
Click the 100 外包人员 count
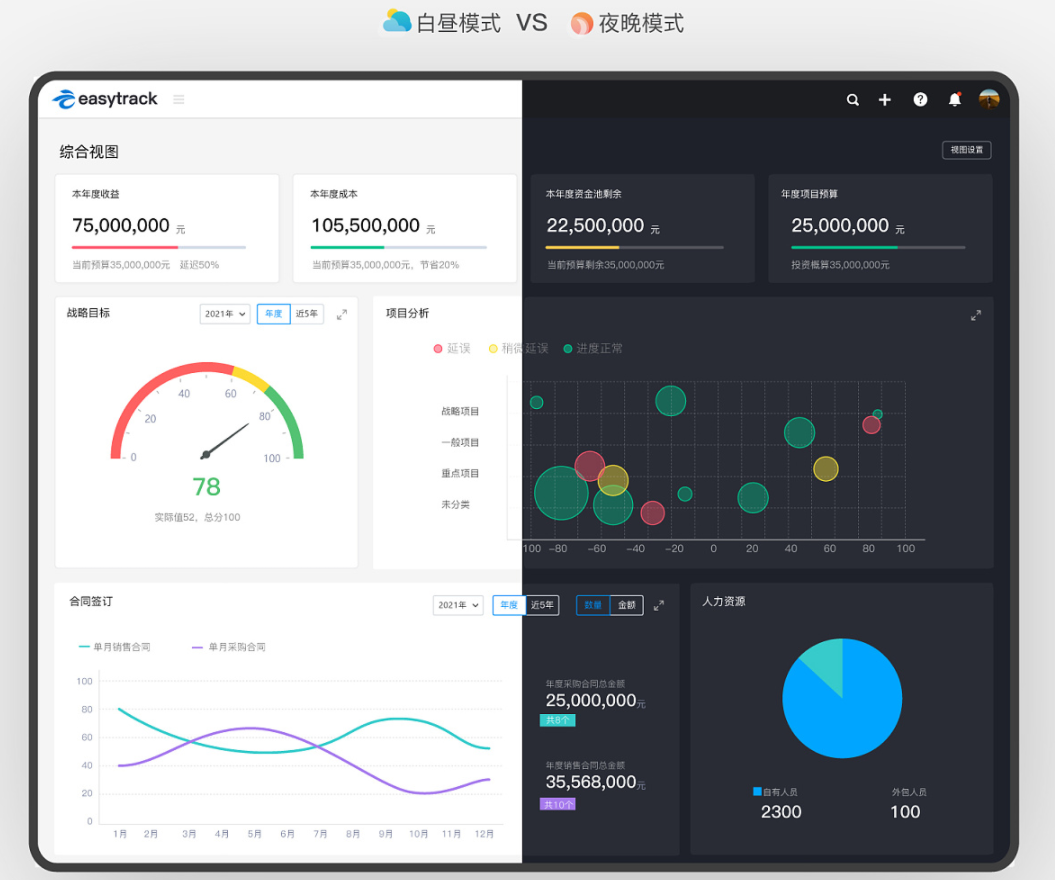[905, 812]
